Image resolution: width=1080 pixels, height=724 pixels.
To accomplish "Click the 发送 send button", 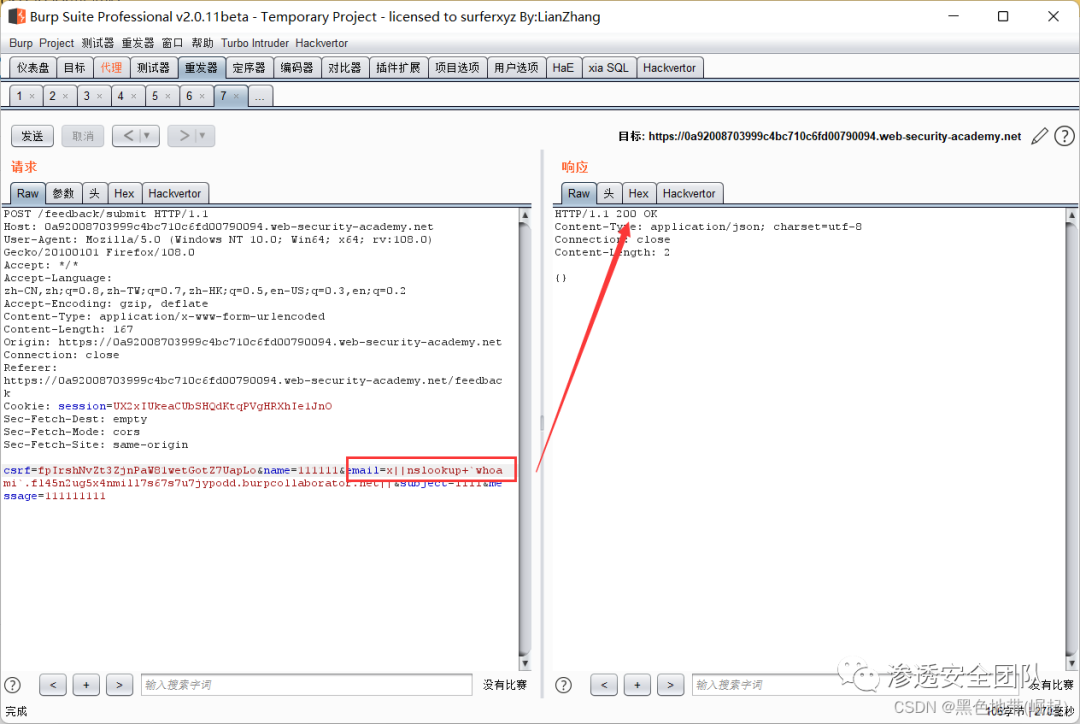I will 32,136.
